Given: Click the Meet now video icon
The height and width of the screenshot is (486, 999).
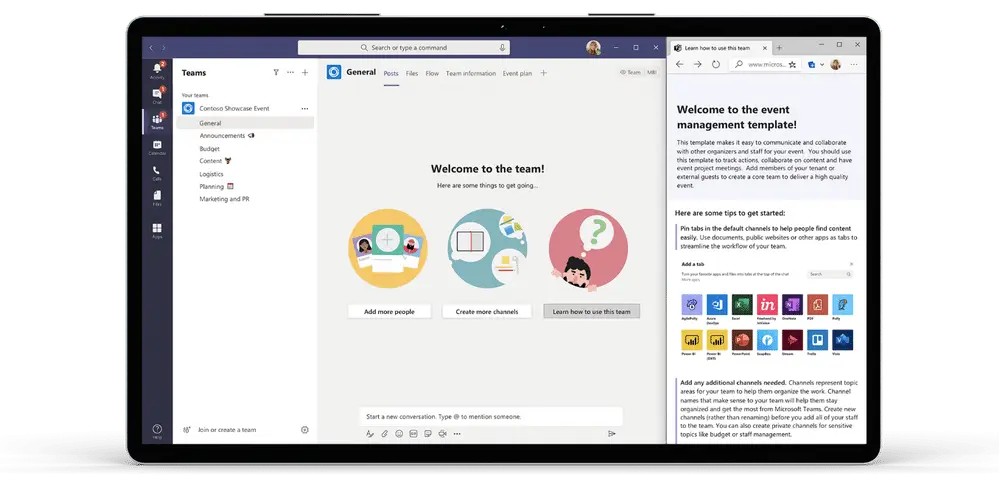Looking at the screenshot, I should 442,434.
